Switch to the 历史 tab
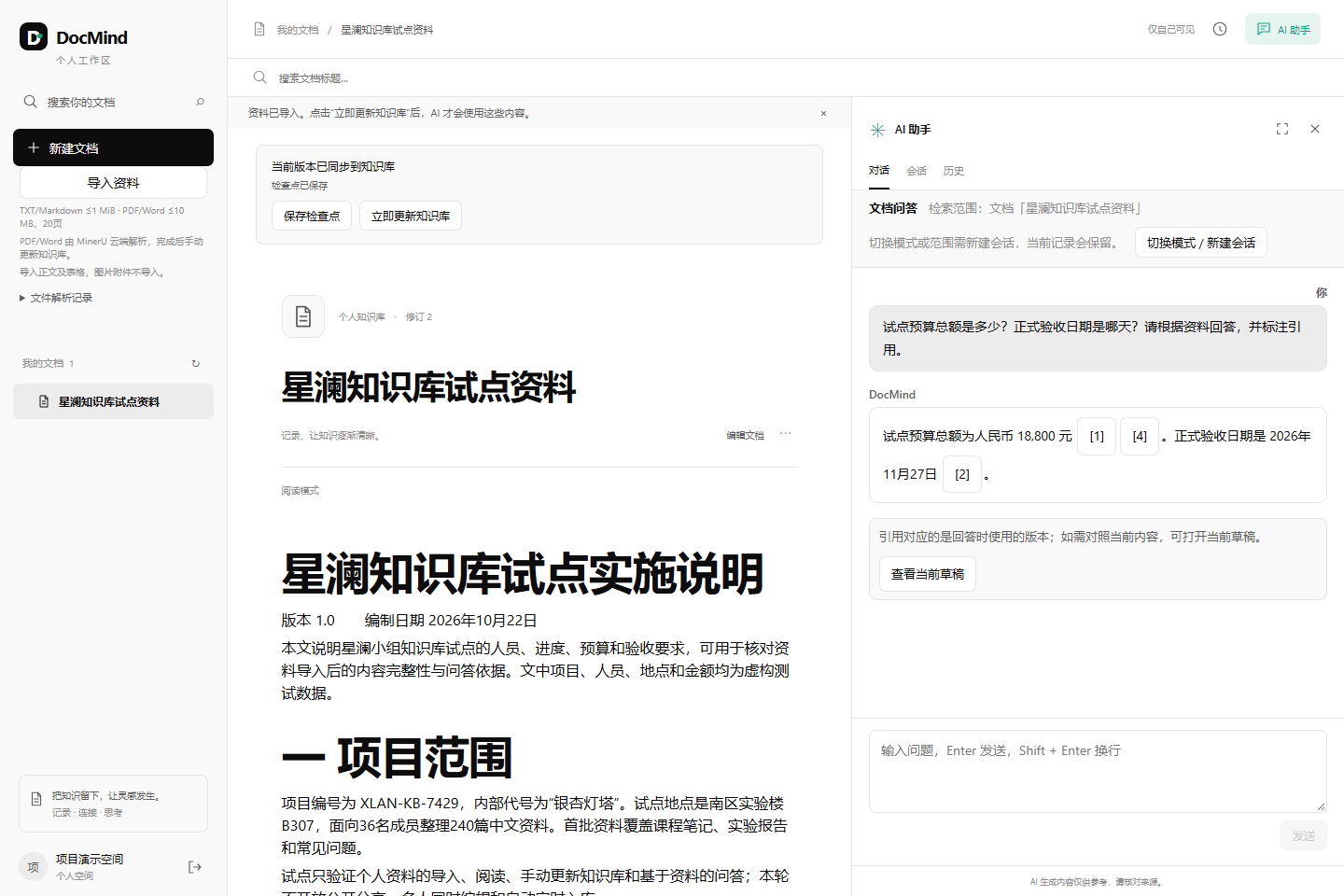Image resolution: width=1344 pixels, height=896 pixels. point(954,171)
